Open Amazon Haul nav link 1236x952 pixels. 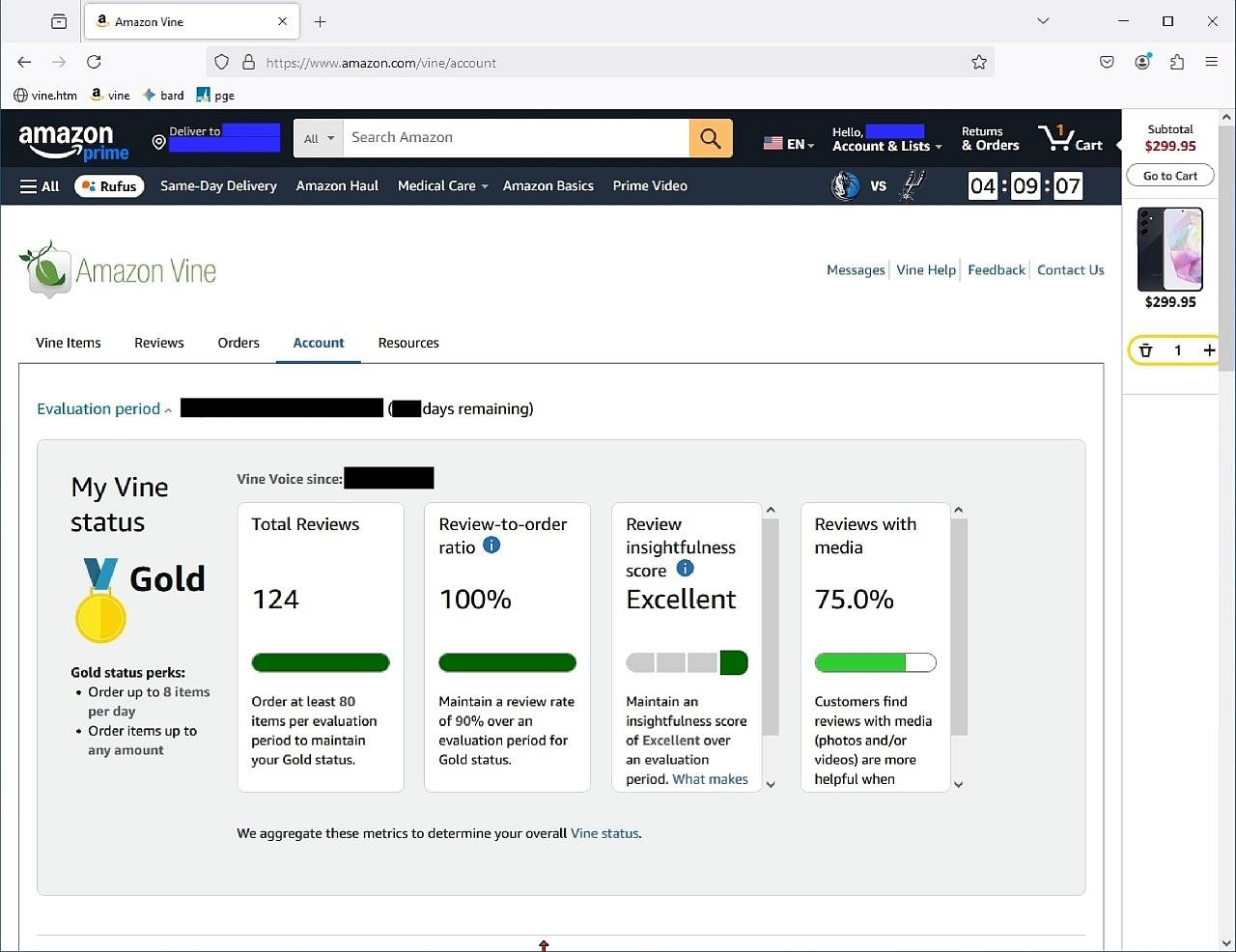click(337, 185)
